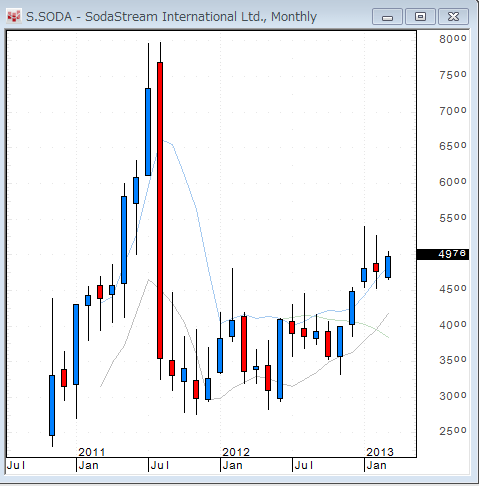Viewport: 479px width, 486px height.
Task: Click the Jan label under 2012
Action: pyautogui.click(x=232, y=465)
